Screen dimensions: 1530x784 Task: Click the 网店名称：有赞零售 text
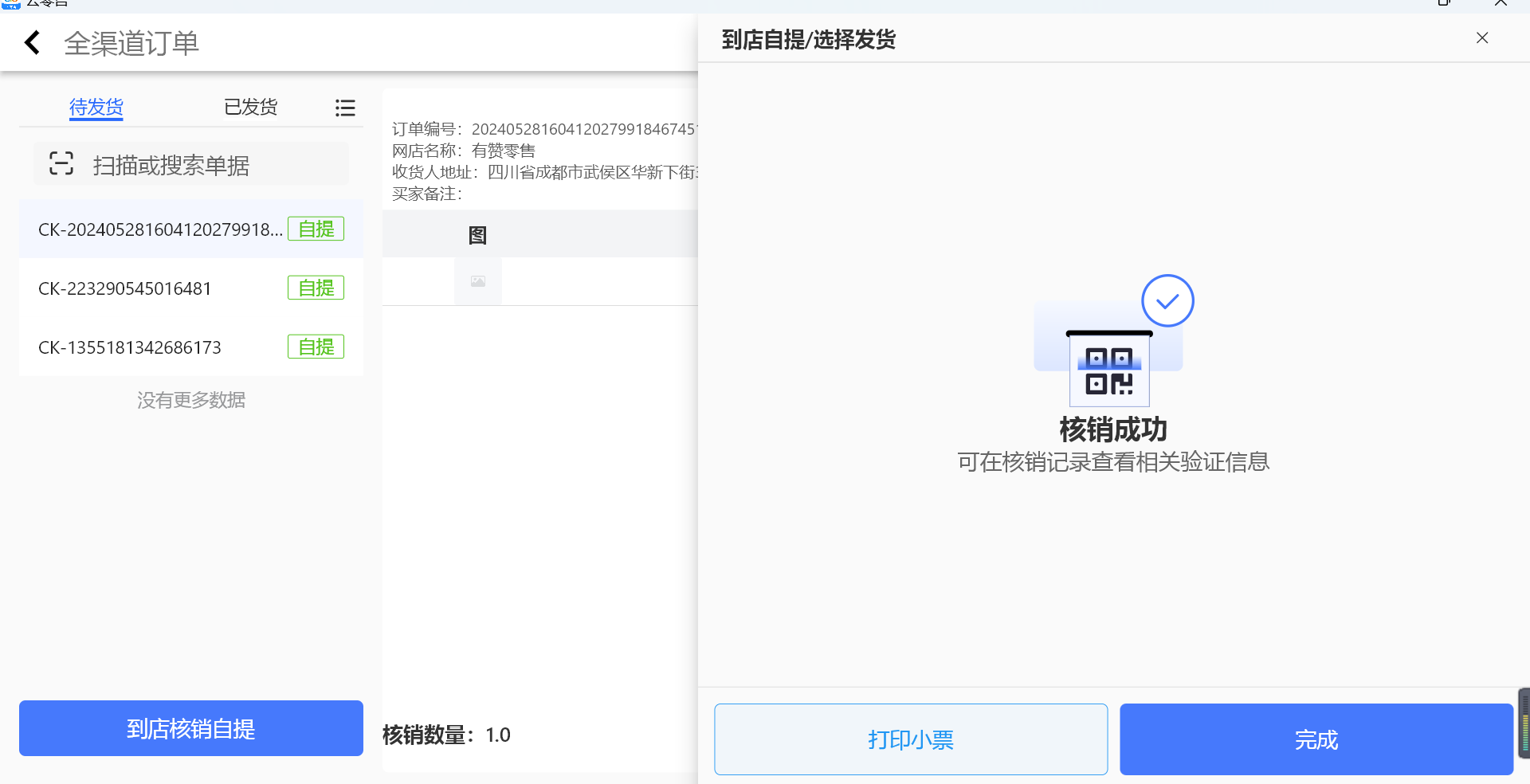click(464, 151)
